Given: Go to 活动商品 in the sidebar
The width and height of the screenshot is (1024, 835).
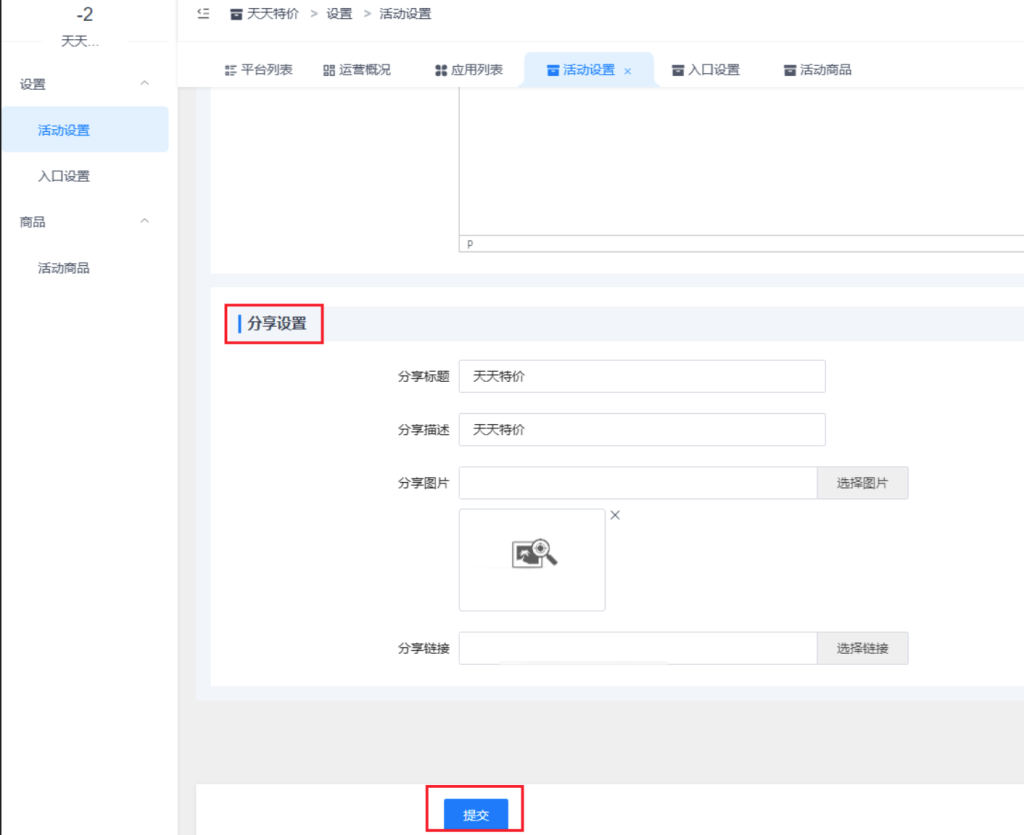Looking at the screenshot, I should pos(64,268).
